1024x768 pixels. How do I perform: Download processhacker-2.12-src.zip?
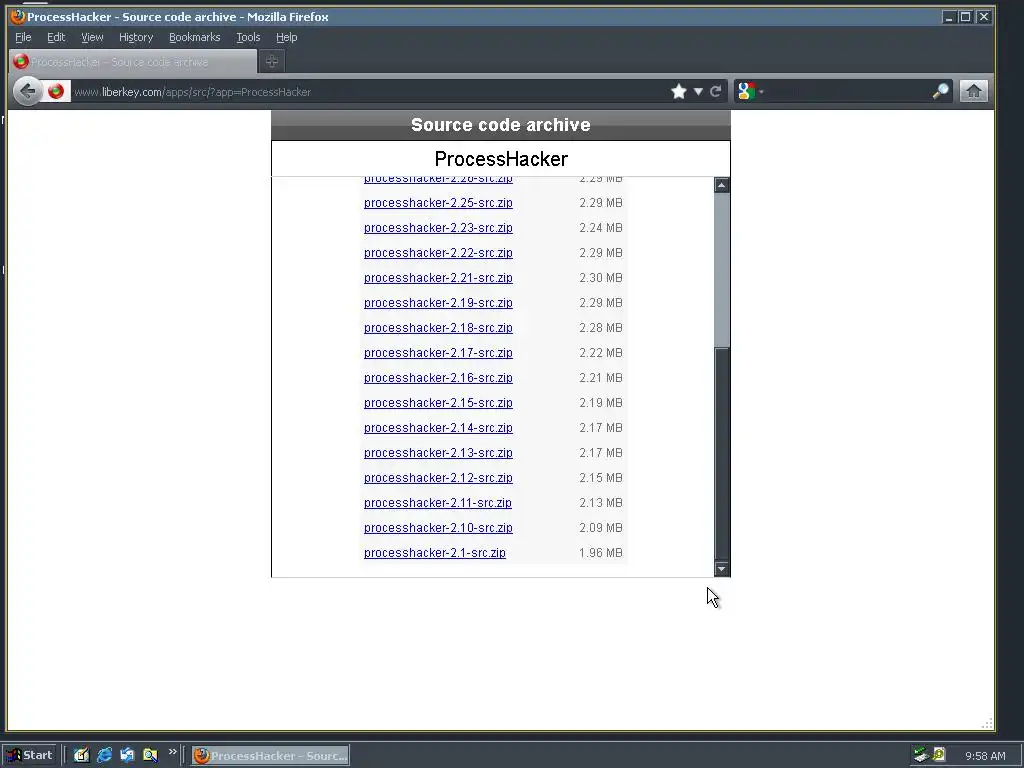point(438,478)
